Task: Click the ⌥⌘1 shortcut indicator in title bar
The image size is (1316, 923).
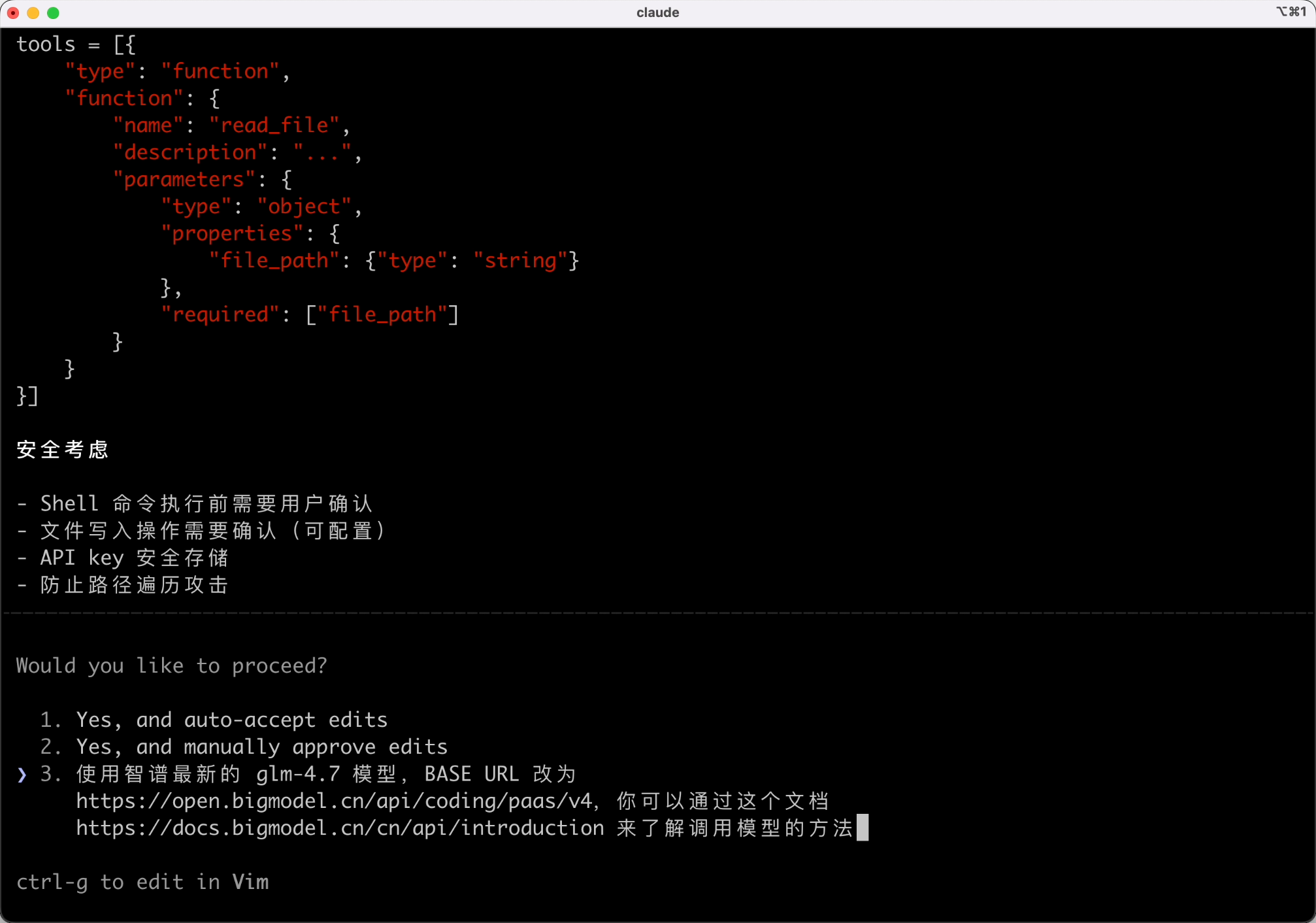Action: pyautogui.click(x=1291, y=12)
